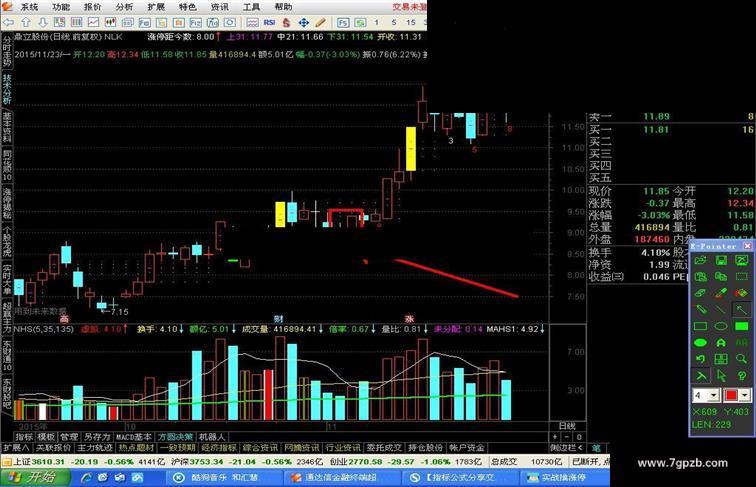Viewport: 756px width, 487px height.
Task: Click E-Pointer save disk icon
Action: tap(721, 260)
